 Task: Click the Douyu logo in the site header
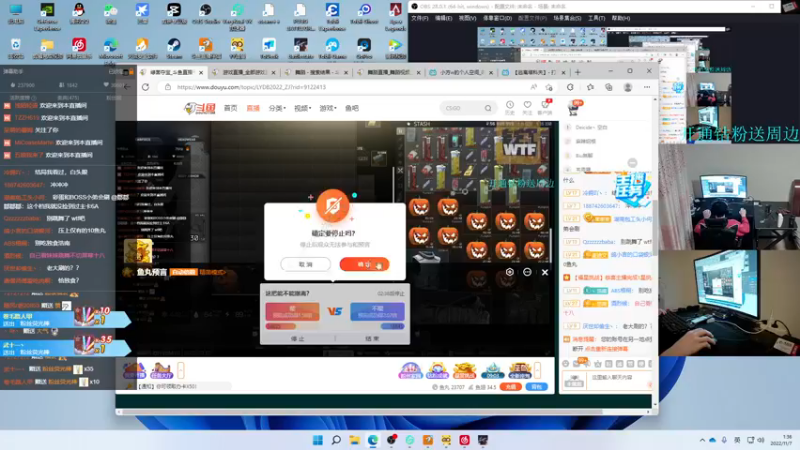pyautogui.click(x=199, y=108)
